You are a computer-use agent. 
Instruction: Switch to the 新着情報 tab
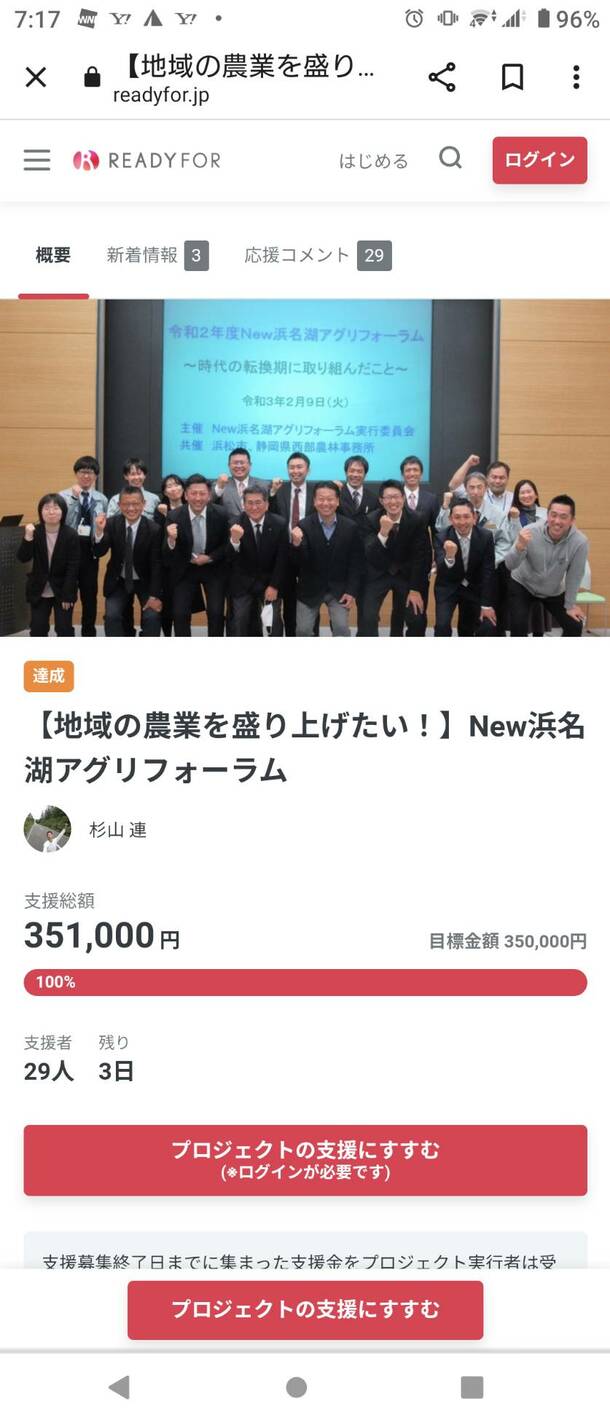coord(157,255)
